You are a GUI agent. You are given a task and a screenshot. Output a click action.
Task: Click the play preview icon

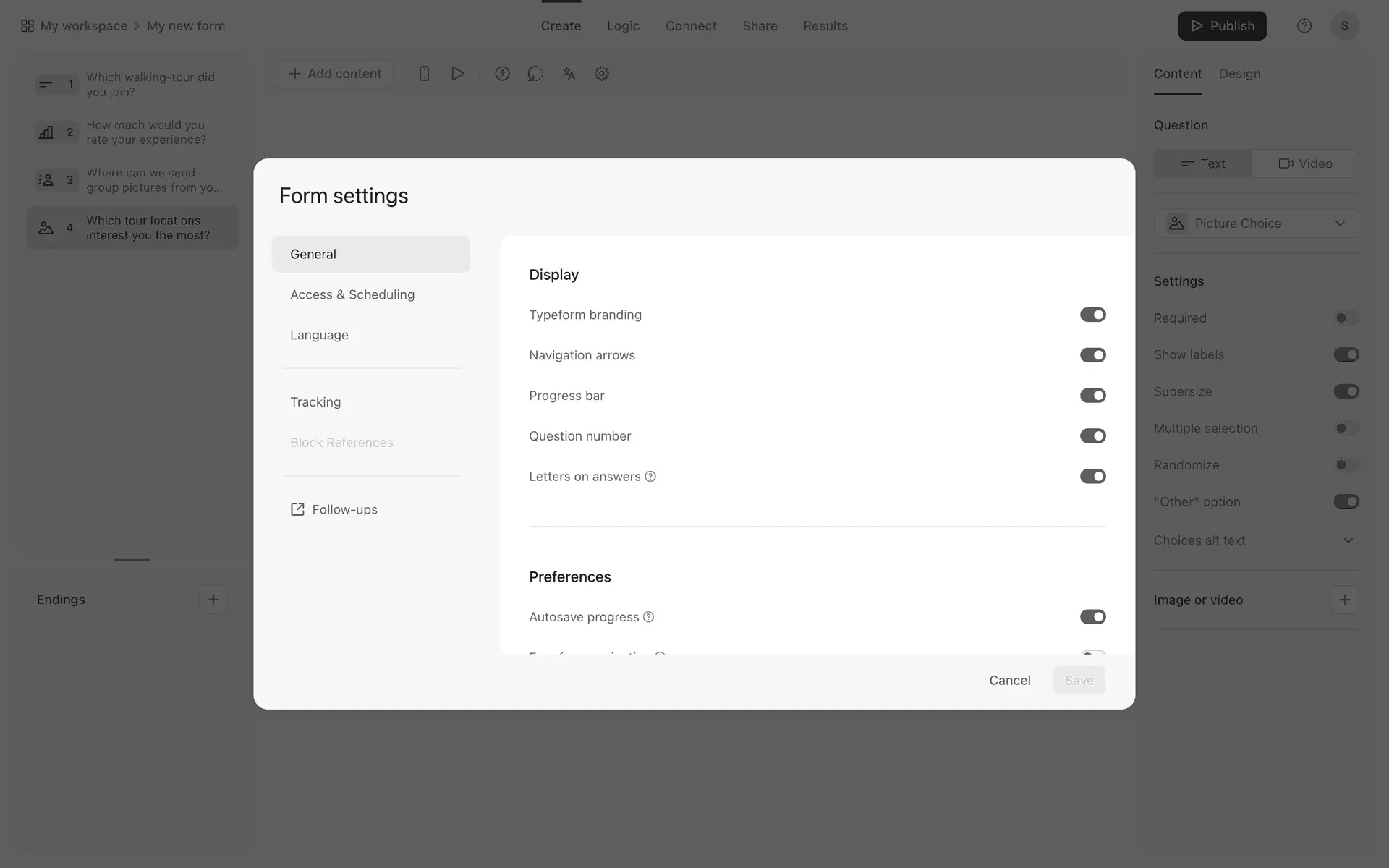[x=457, y=74]
